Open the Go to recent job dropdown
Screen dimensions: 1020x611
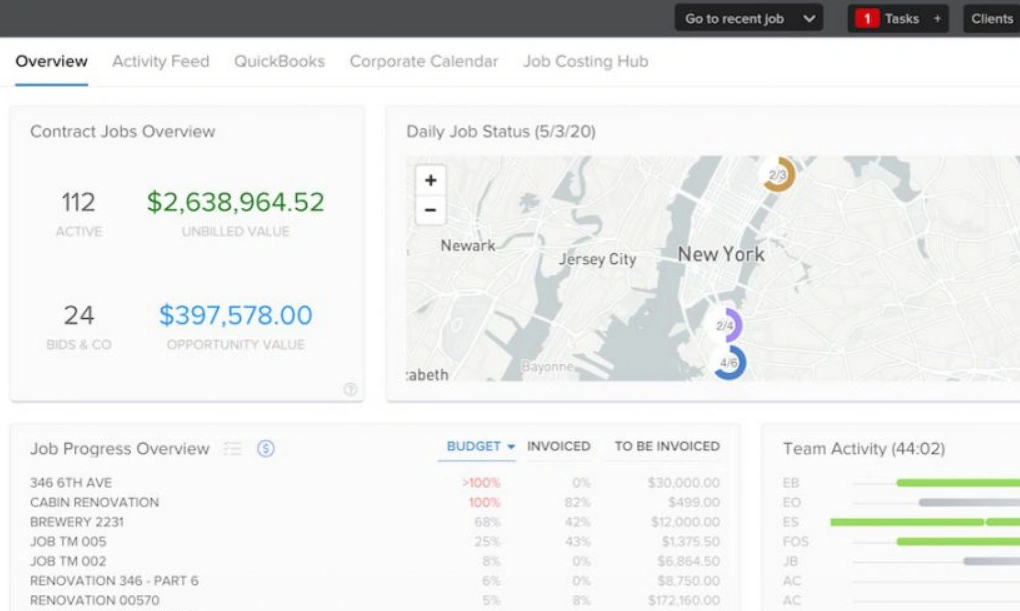(748, 17)
